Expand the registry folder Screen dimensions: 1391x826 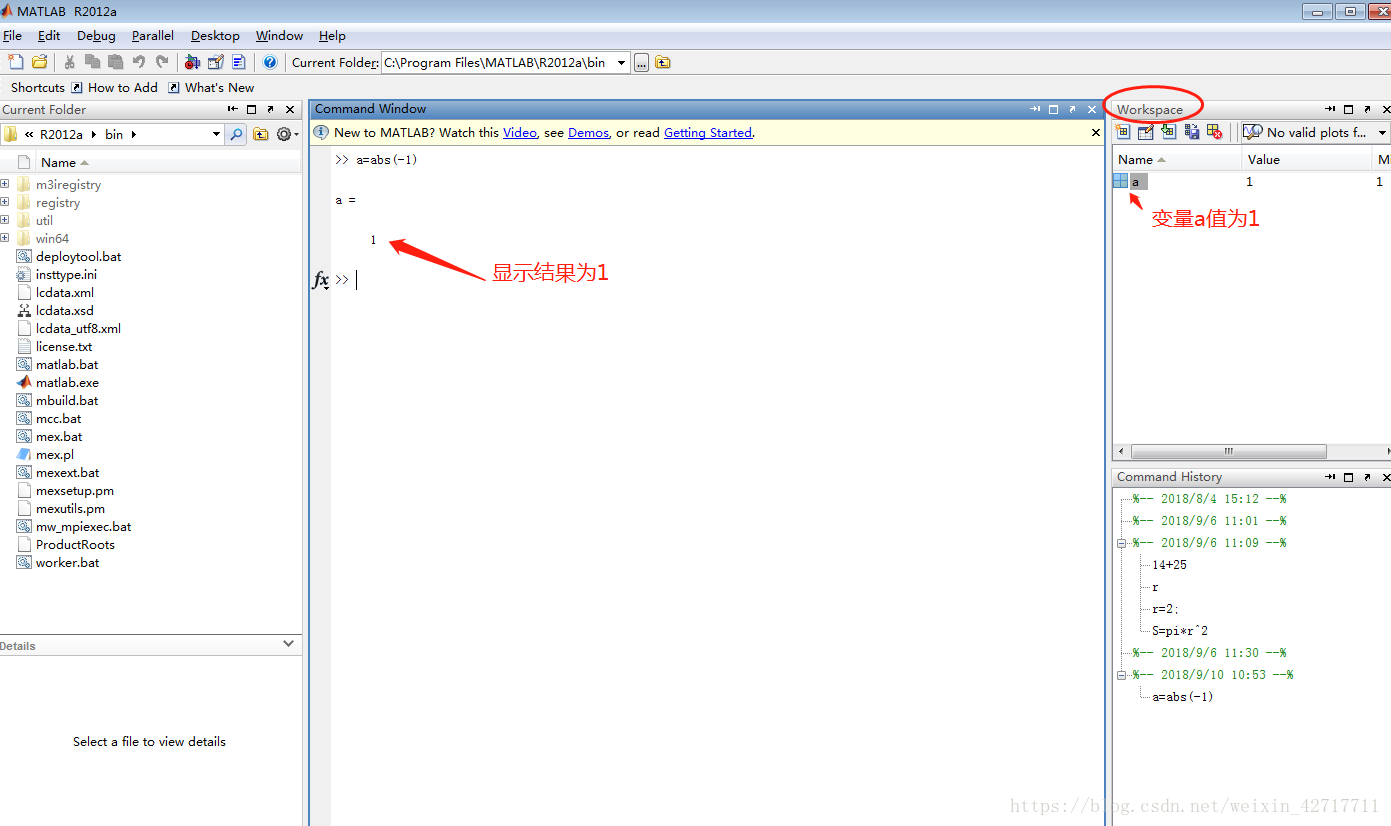pyautogui.click(x=5, y=202)
